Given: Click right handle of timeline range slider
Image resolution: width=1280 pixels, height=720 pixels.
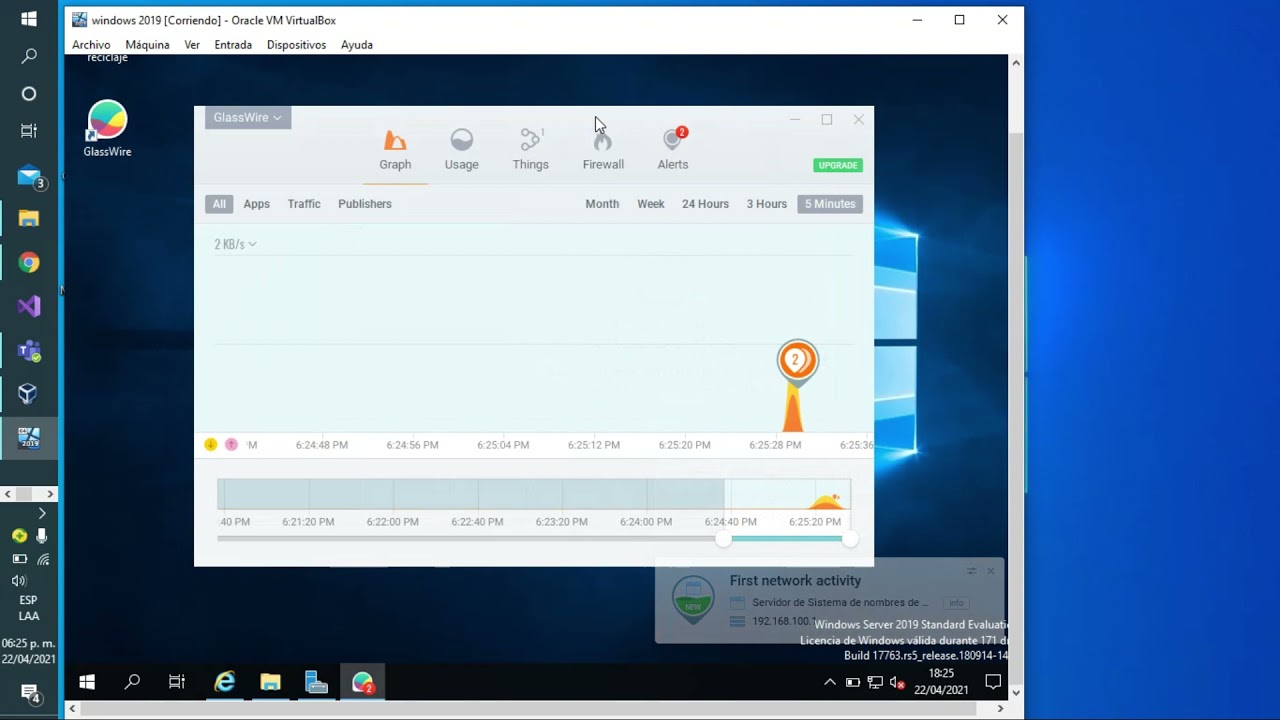Looking at the screenshot, I should (849, 539).
